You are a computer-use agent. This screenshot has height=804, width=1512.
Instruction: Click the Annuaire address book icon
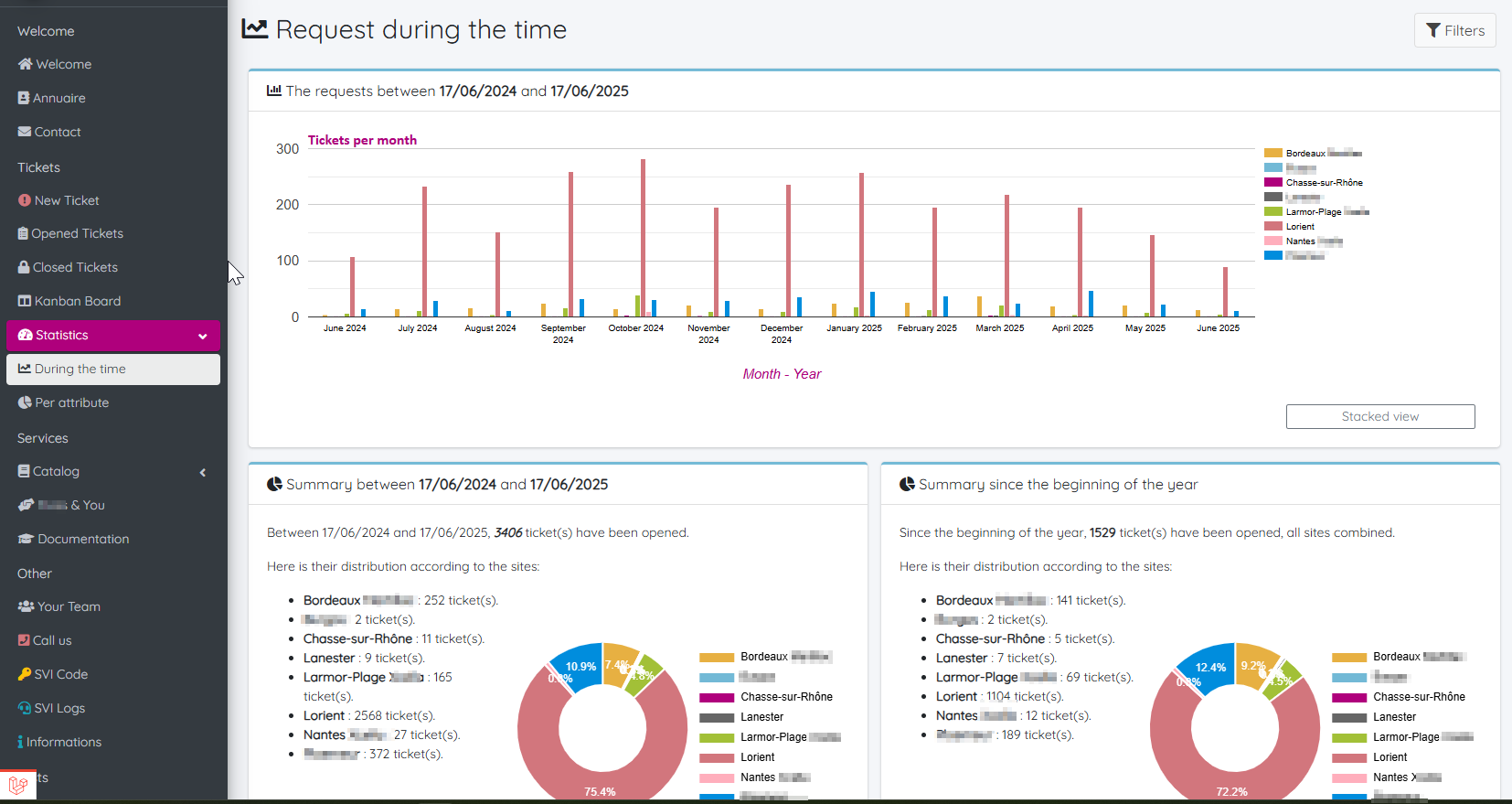click(x=24, y=98)
